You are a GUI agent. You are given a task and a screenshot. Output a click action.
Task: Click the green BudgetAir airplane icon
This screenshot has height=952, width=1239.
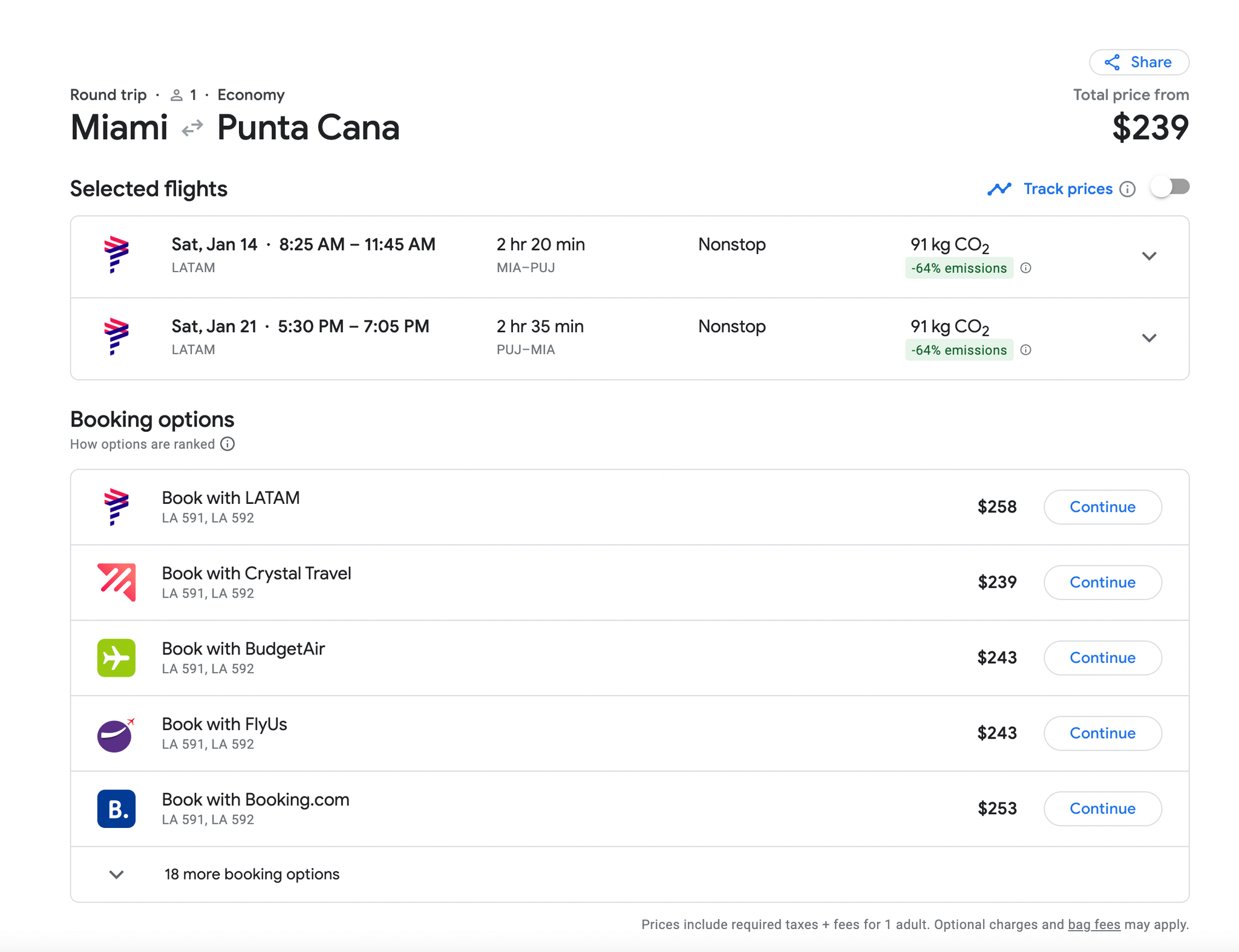(116, 657)
